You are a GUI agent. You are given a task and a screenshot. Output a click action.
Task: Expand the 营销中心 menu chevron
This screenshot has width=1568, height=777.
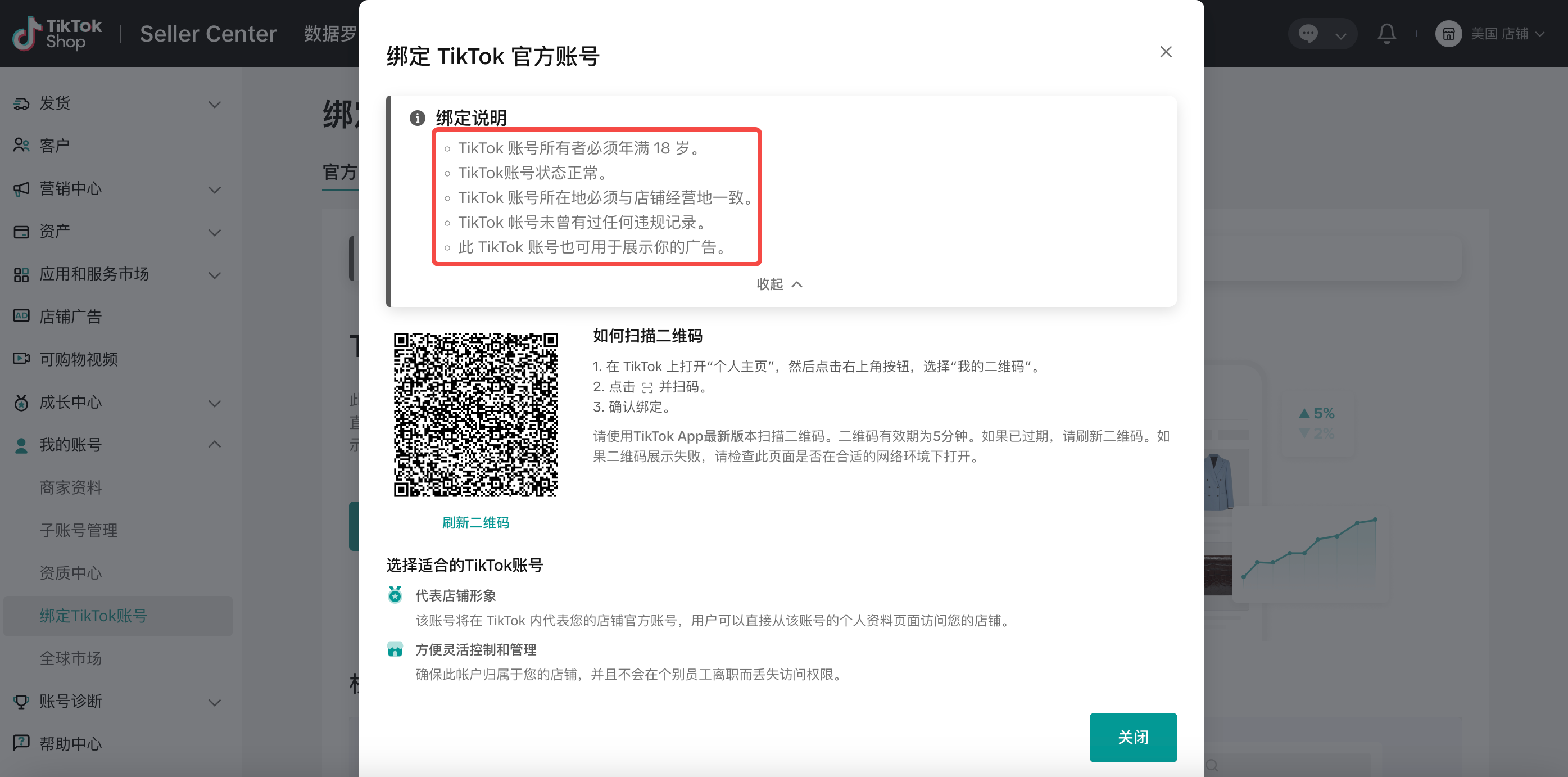[214, 189]
